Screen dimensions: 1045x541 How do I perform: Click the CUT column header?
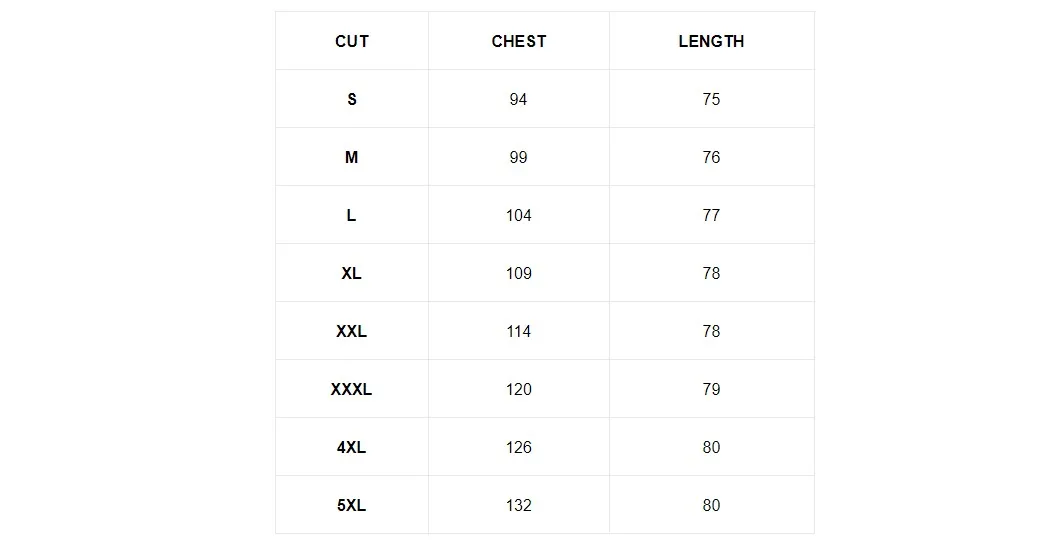point(351,41)
